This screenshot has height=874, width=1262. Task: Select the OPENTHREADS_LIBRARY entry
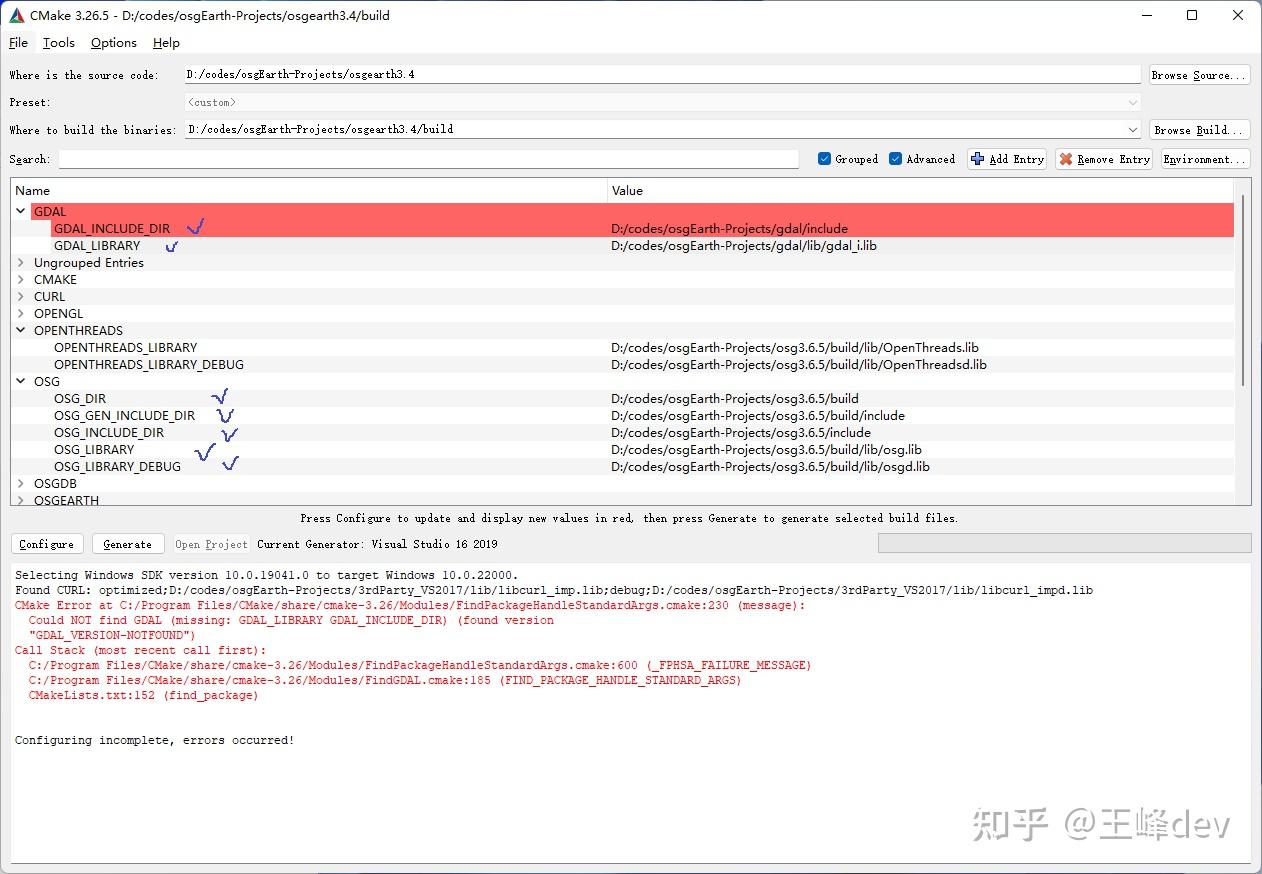(126, 347)
